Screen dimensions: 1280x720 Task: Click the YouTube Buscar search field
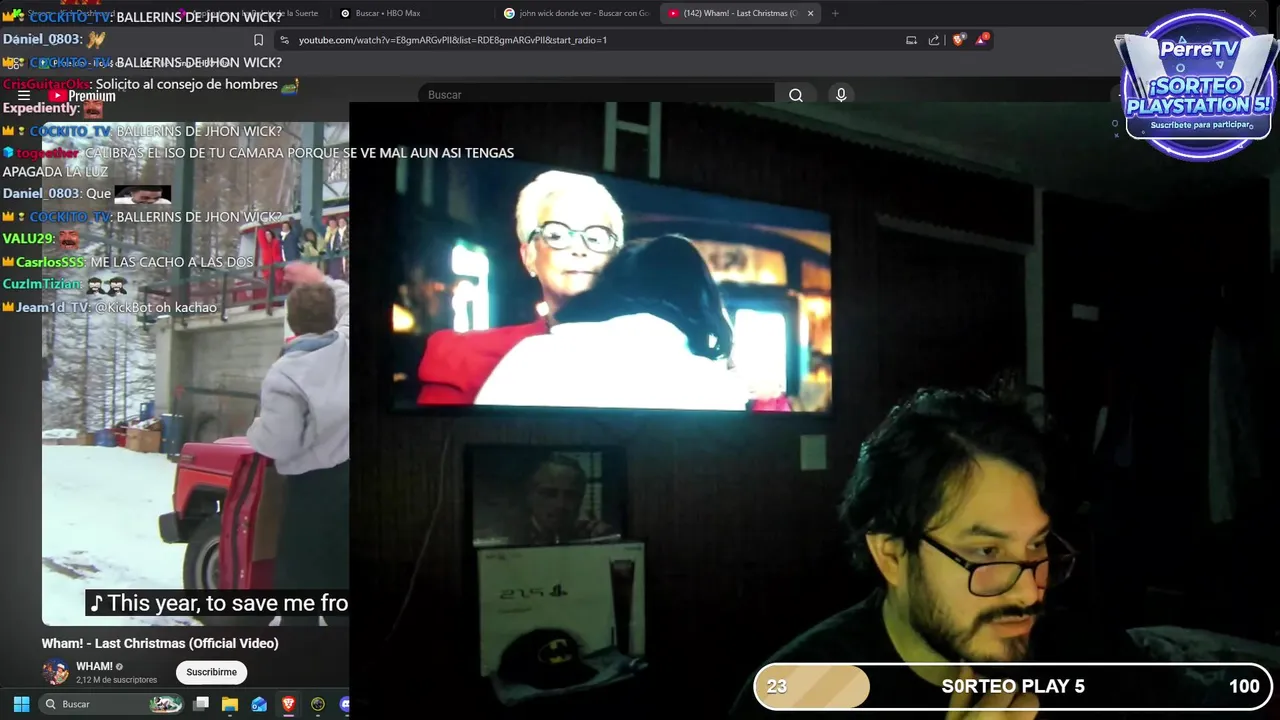pos(598,95)
